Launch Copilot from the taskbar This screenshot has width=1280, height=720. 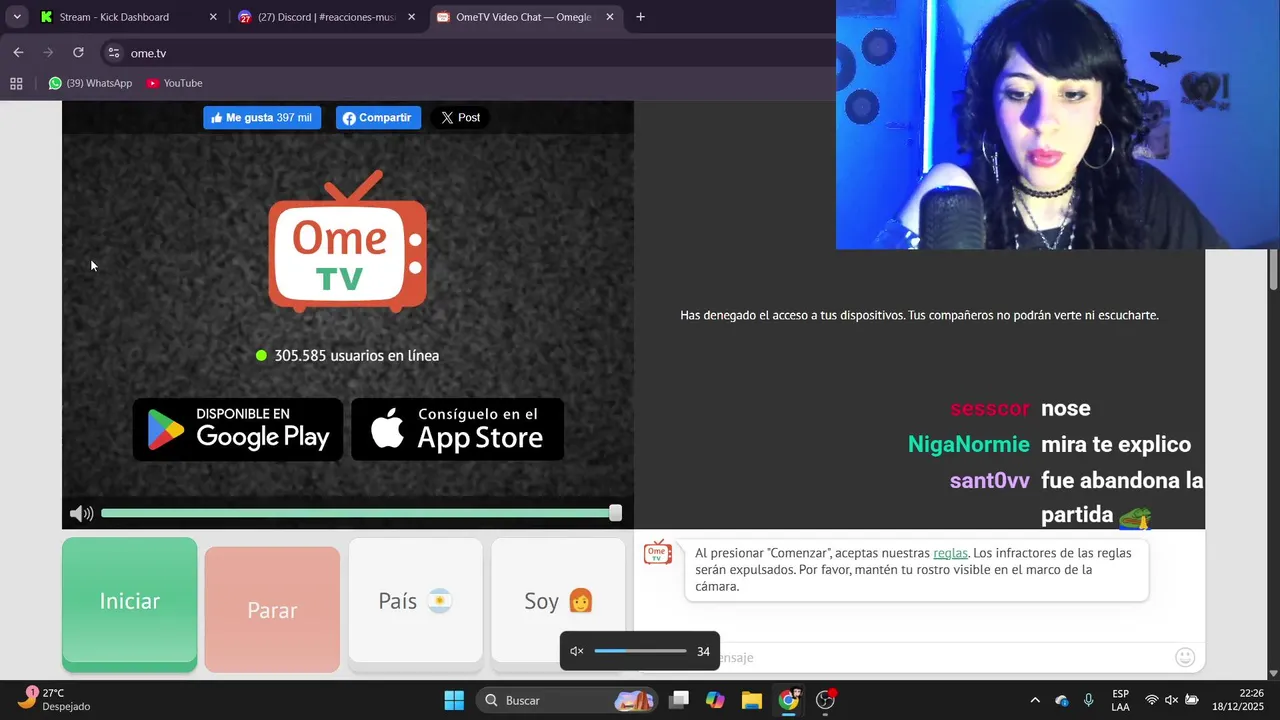715,700
